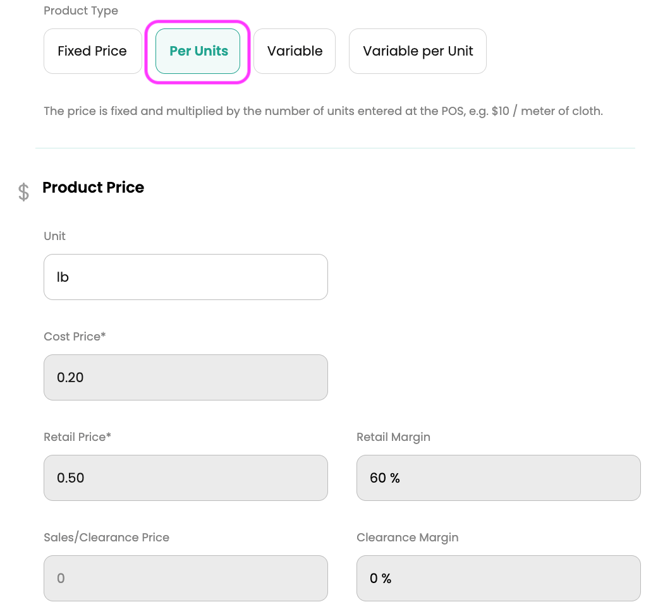Click the Product Type label
The width and height of the screenshot is (670, 614).
pos(81,11)
